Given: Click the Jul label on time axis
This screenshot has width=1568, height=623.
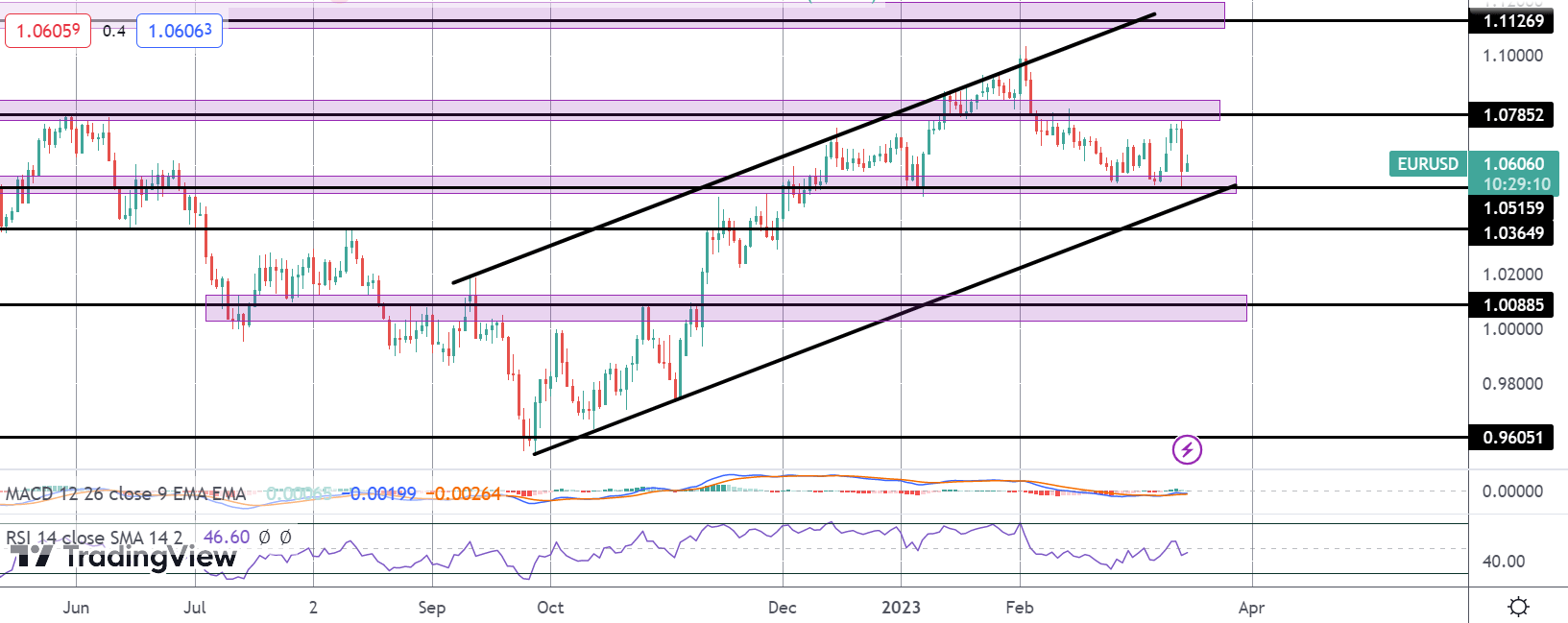Looking at the screenshot, I should pyautogui.click(x=195, y=608).
